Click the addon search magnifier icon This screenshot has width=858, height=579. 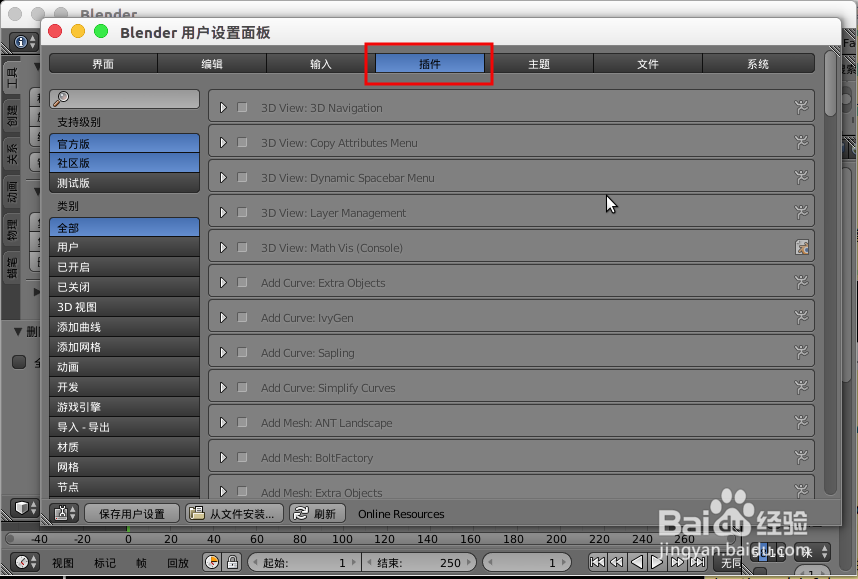pos(61,99)
